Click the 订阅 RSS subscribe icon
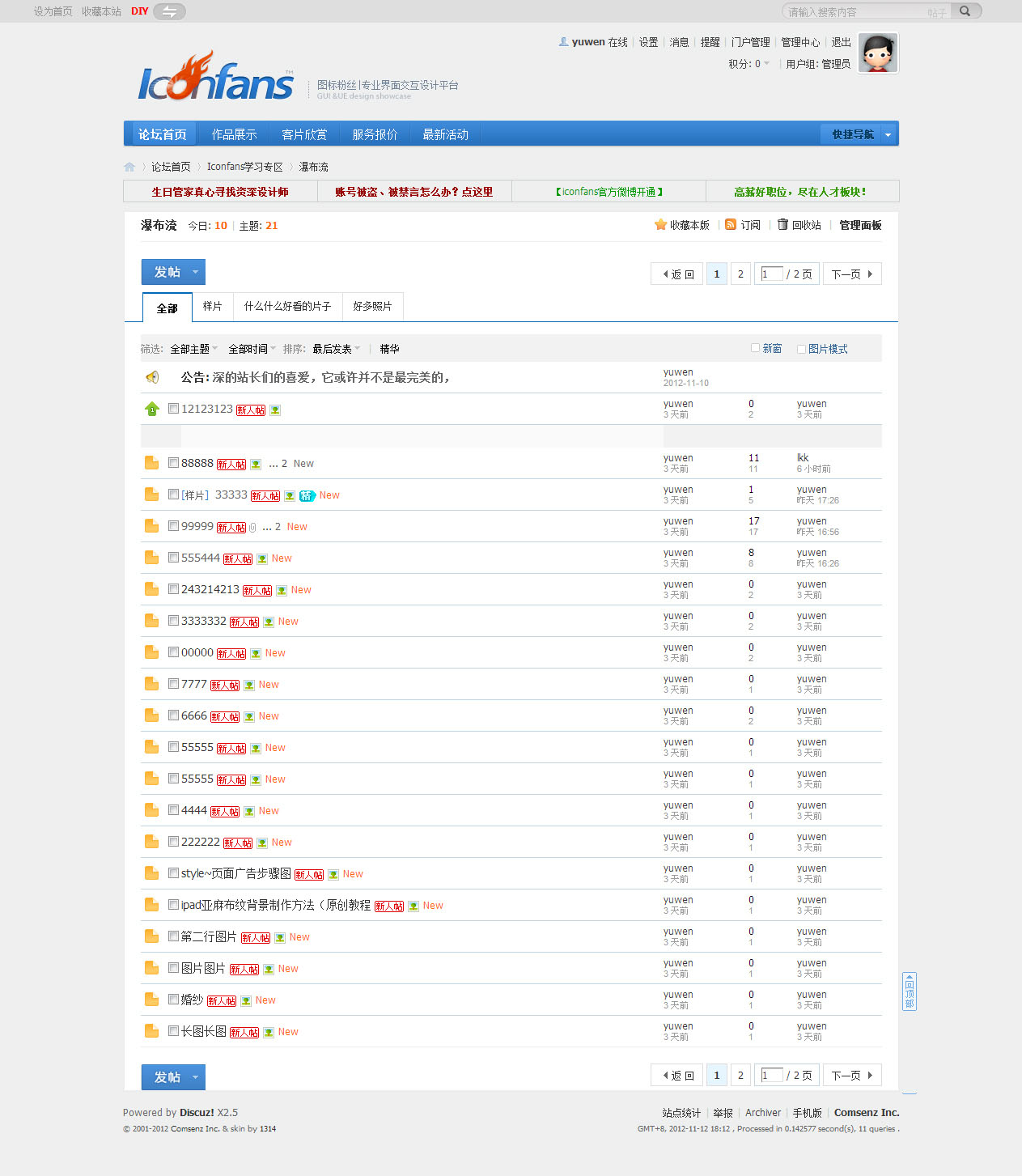The height and width of the screenshot is (1176, 1022). click(731, 225)
